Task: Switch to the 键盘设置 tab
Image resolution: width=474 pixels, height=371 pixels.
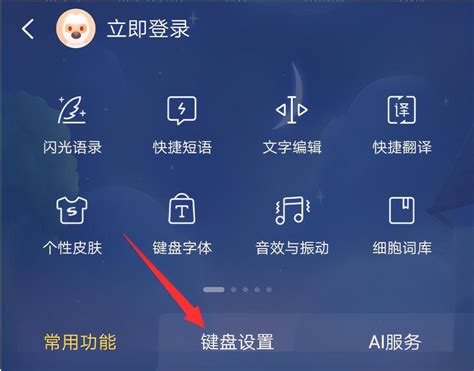Action: click(x=237, y=342)
